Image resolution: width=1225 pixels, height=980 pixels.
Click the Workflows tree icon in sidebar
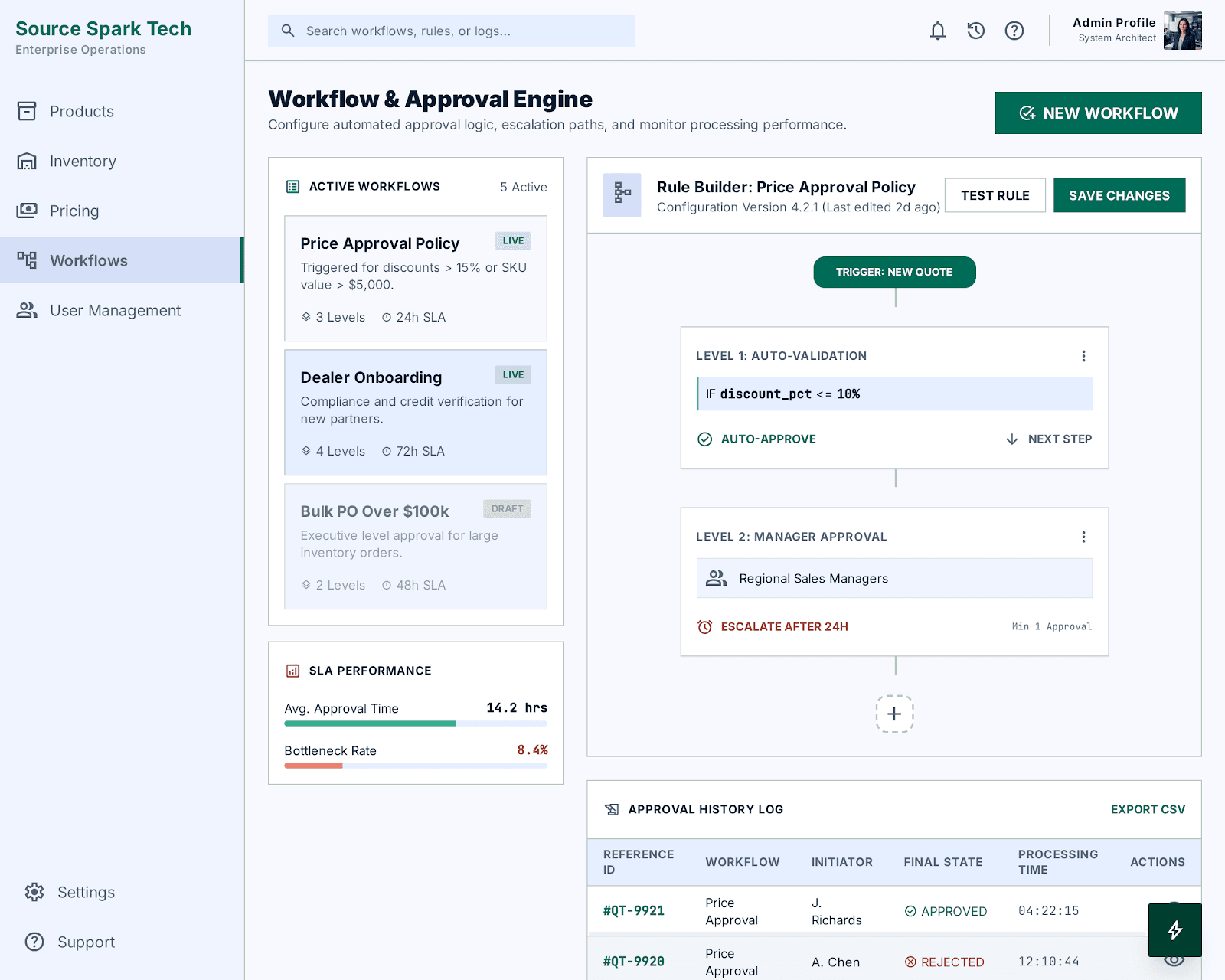pos(27,260)
